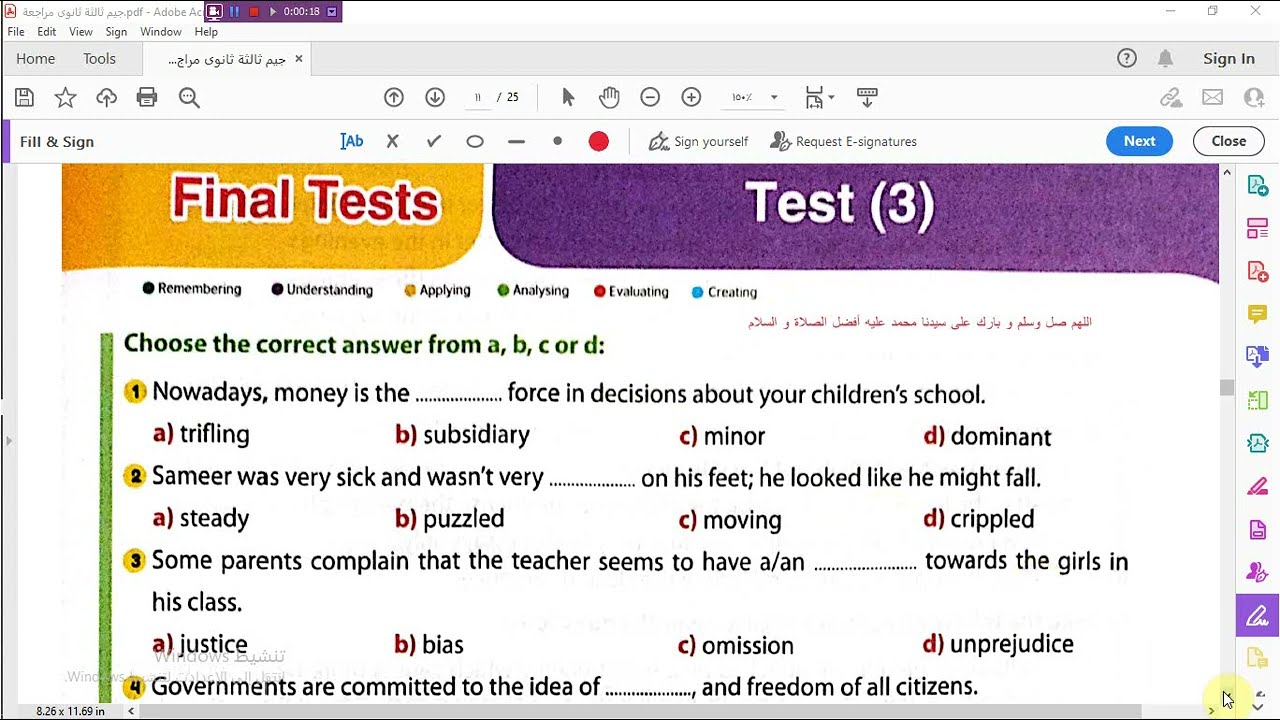Expand the left navigation pane arrow
Viewport: 1280px width, 720px height.
pos(8,440)
